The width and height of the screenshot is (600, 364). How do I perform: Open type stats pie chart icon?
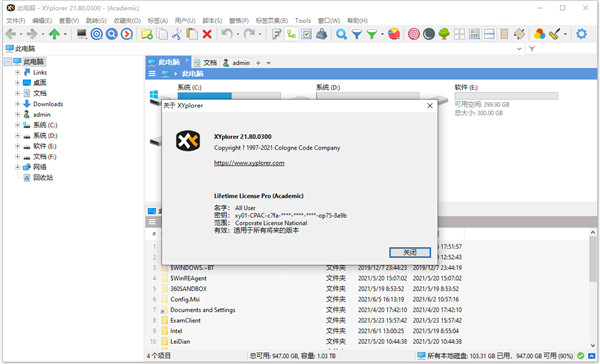(x=394, y=34)
